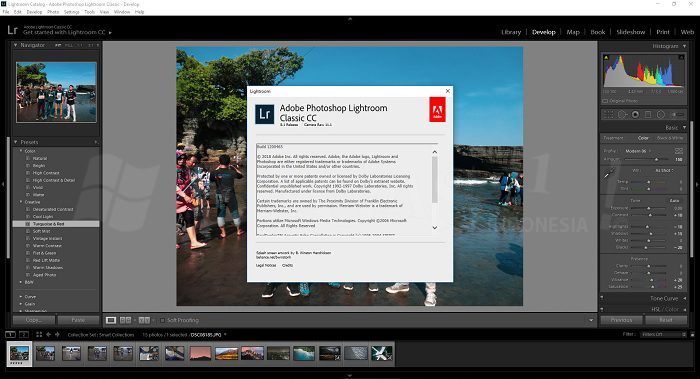Expand the B&W presets group

(21, 282)
